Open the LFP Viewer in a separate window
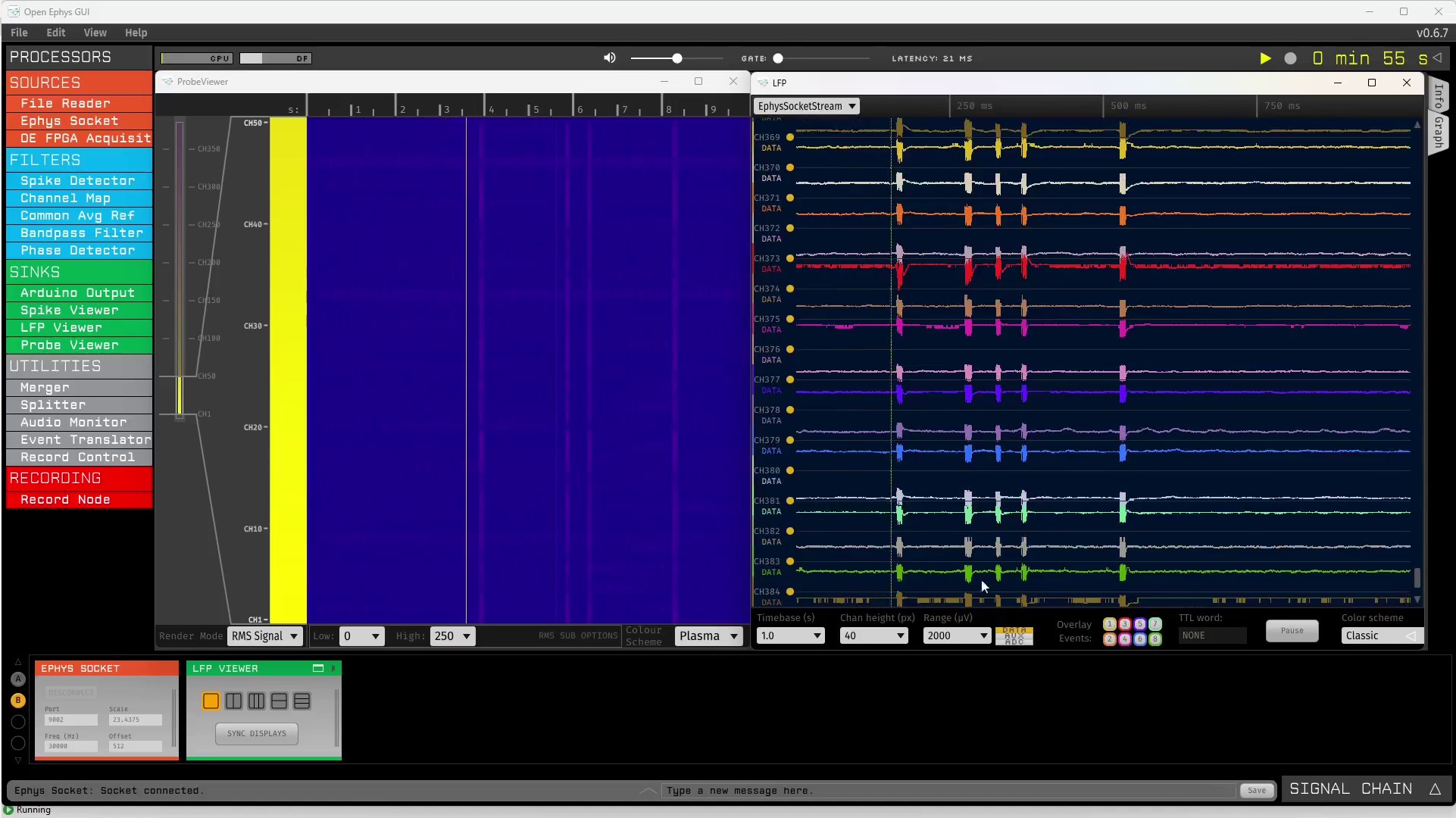This screenshot has height=818, width=1456. (x=317, y=668)
